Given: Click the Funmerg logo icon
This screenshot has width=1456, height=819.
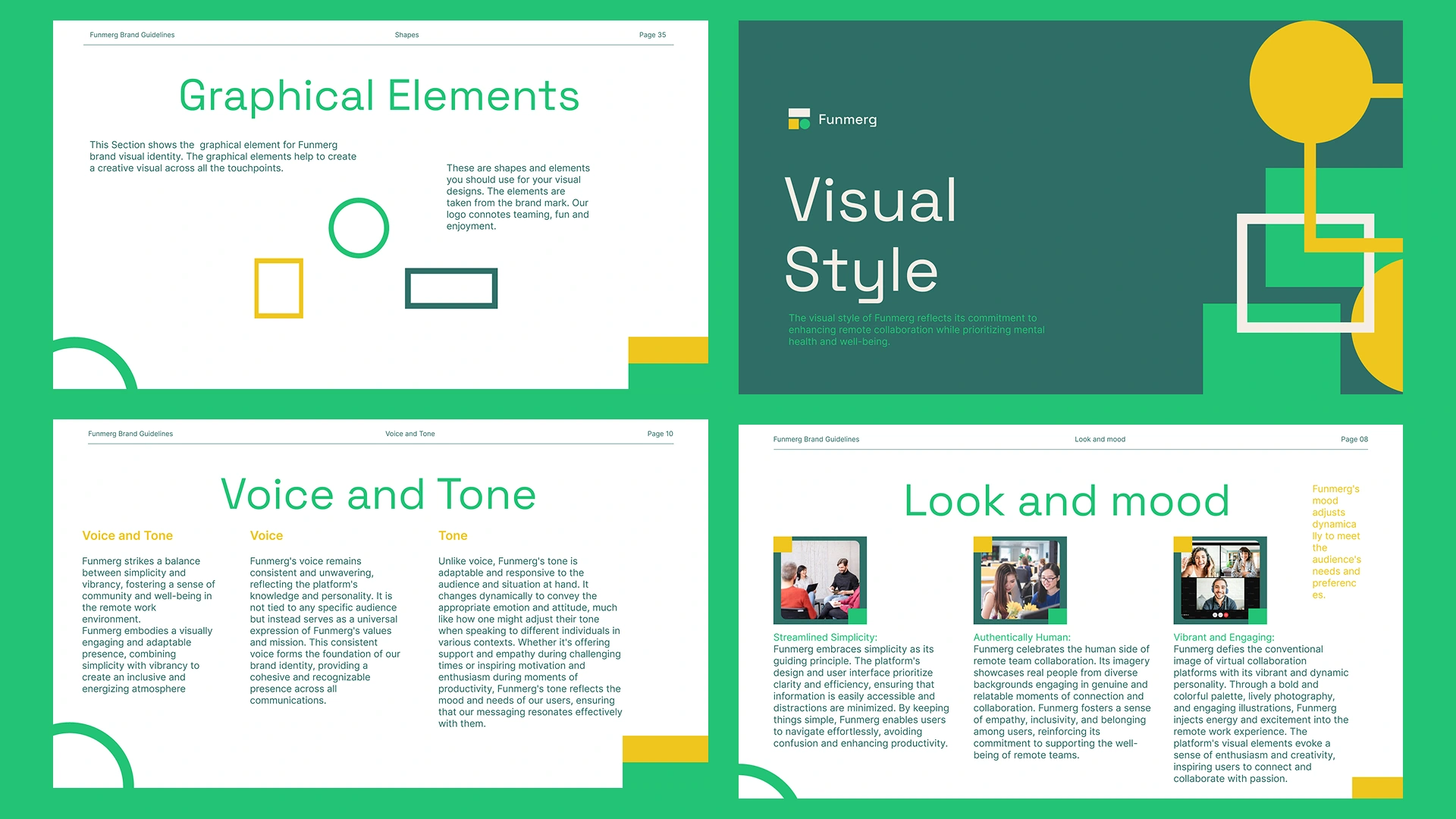Looking at the screenshot, I should click(x=799, y=119).
